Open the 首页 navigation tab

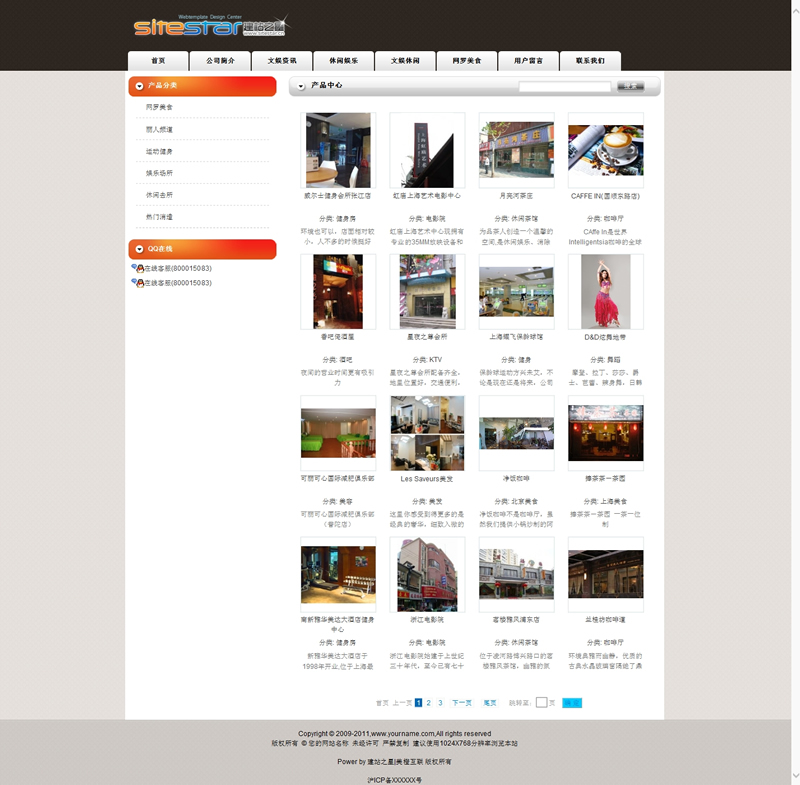tap(158, 61)
